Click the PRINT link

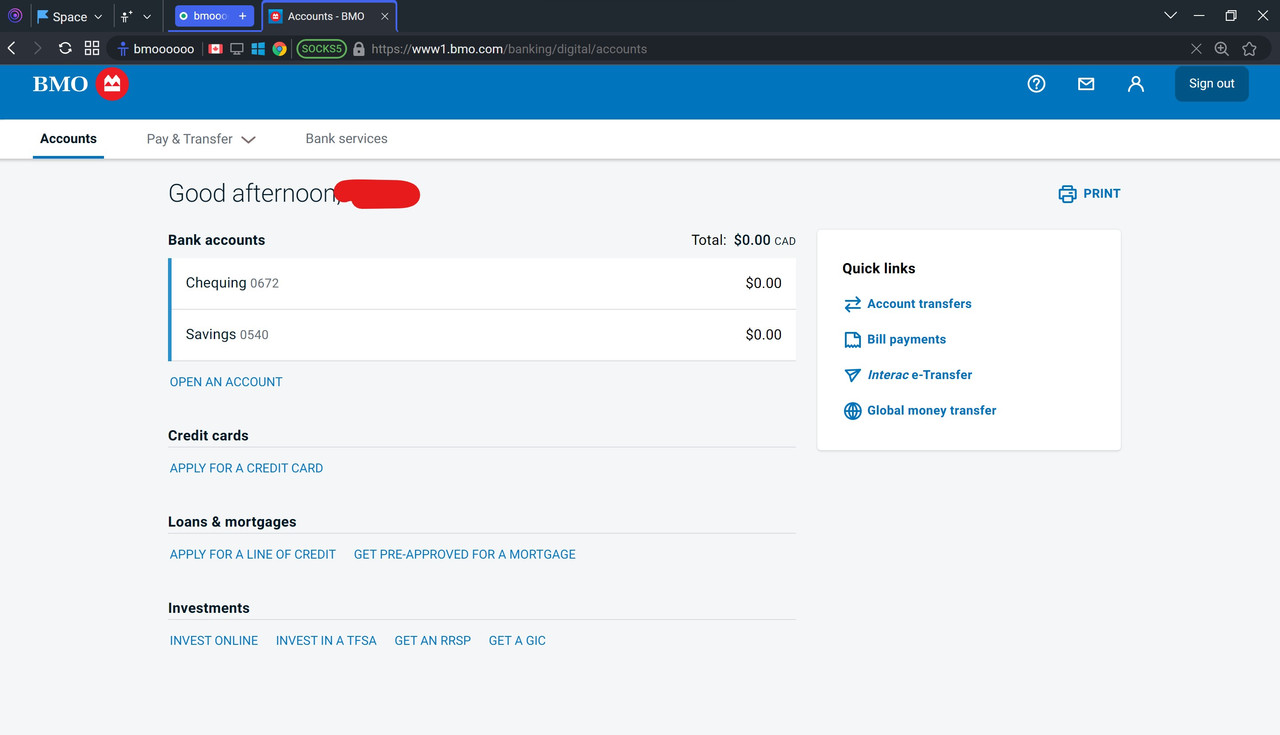click(x=1102, y=194)
